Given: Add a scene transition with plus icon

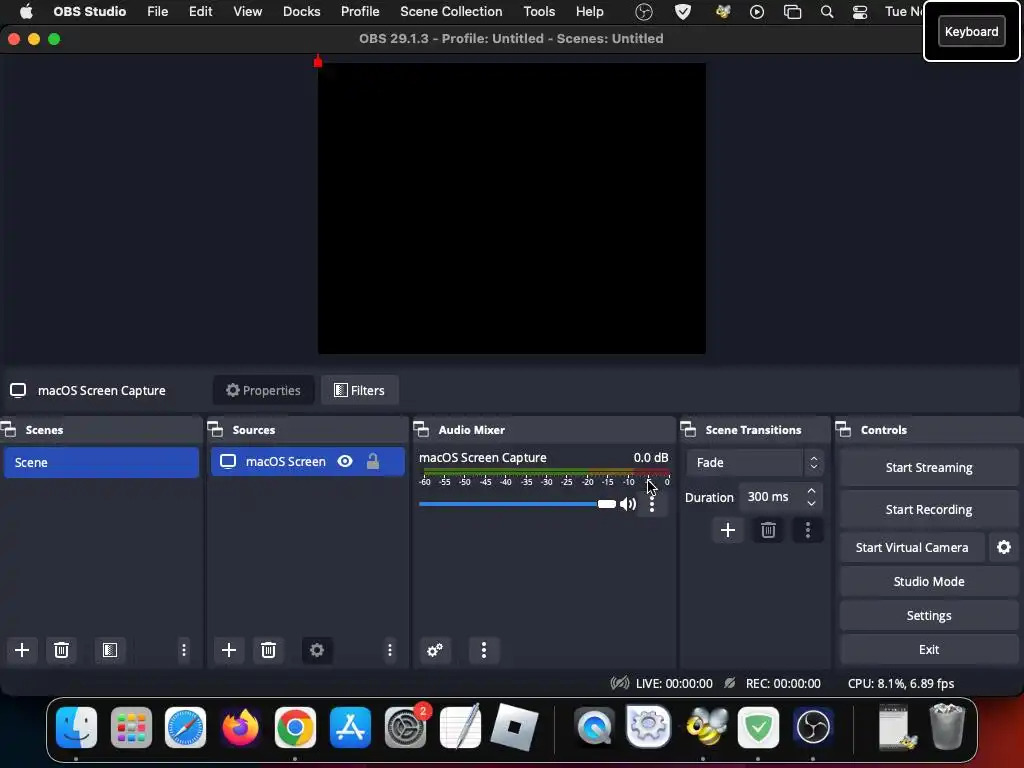Looking at the screenshot, I should (x=728, y=530).
